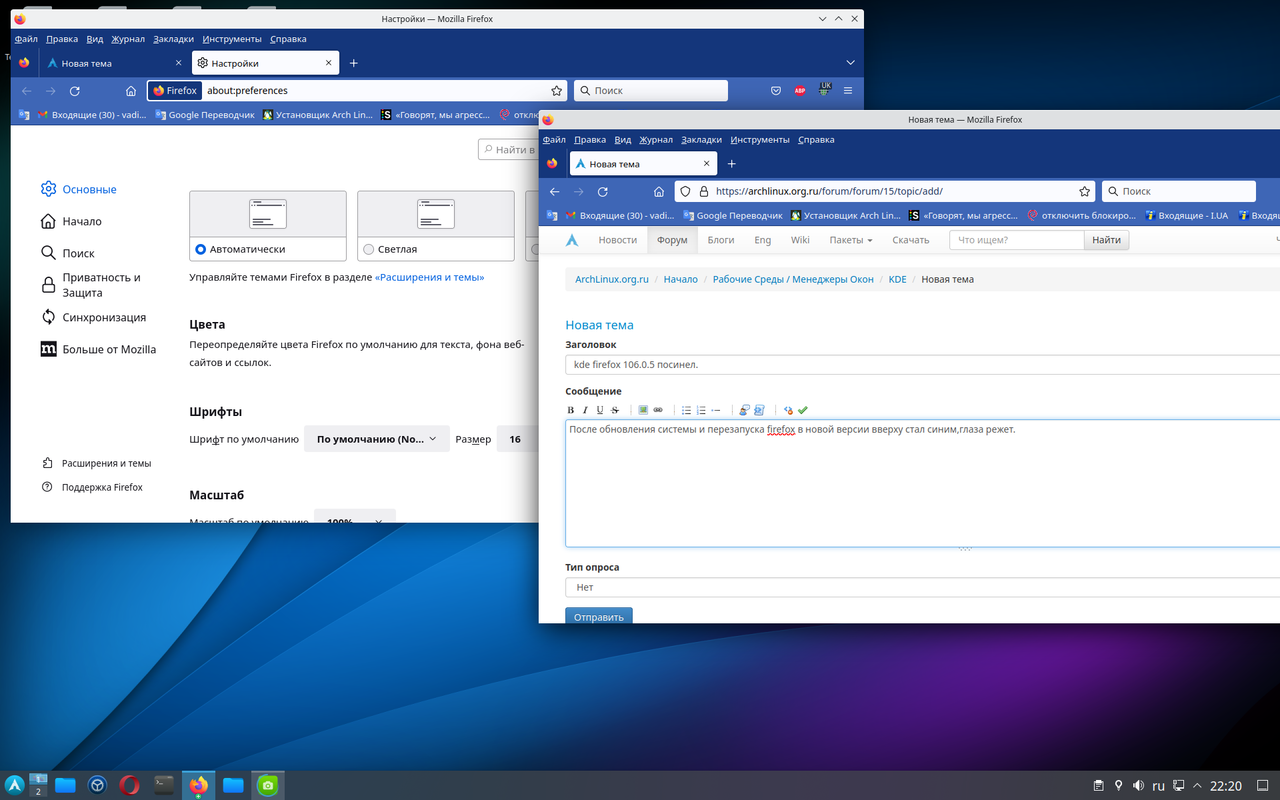This screenshot has width=1280, height=800.
Task: Apply bold formatting in forum message toolbar
Action: point(571,410)
